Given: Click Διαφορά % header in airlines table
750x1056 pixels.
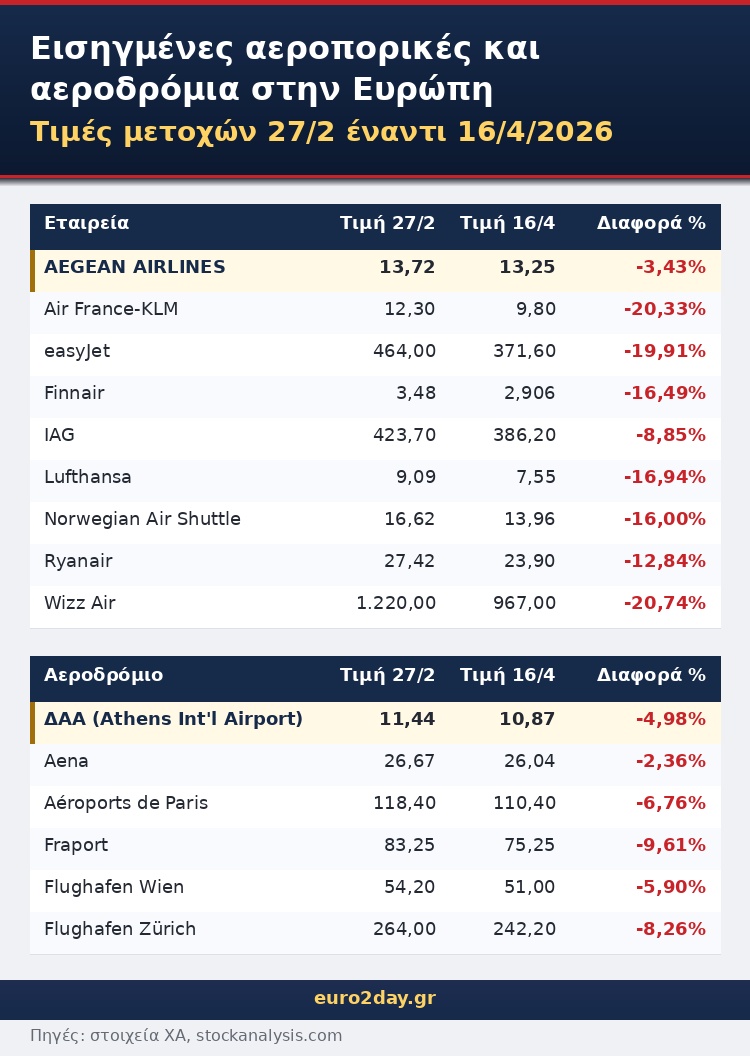Looking at the screenshot, I should (x=651, y=223).
